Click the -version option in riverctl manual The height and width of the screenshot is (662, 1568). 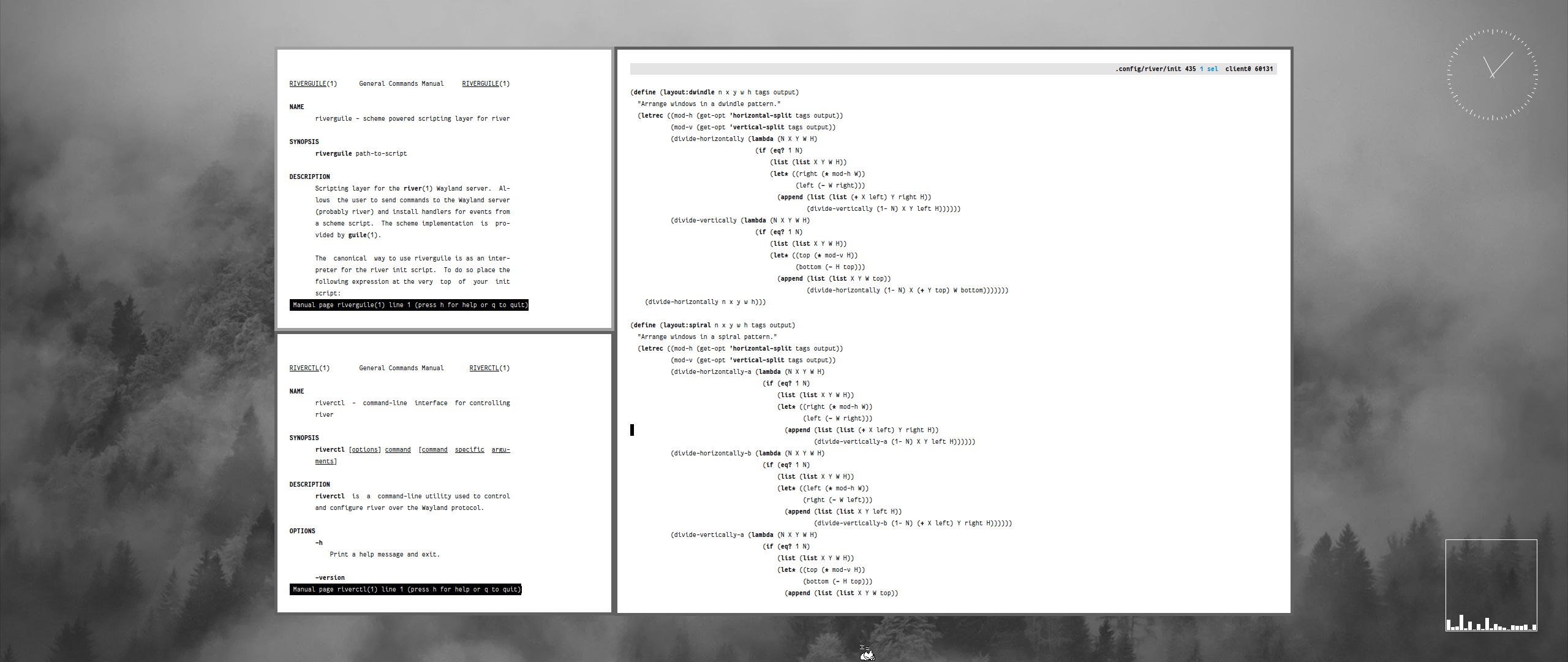click(330, 578)
